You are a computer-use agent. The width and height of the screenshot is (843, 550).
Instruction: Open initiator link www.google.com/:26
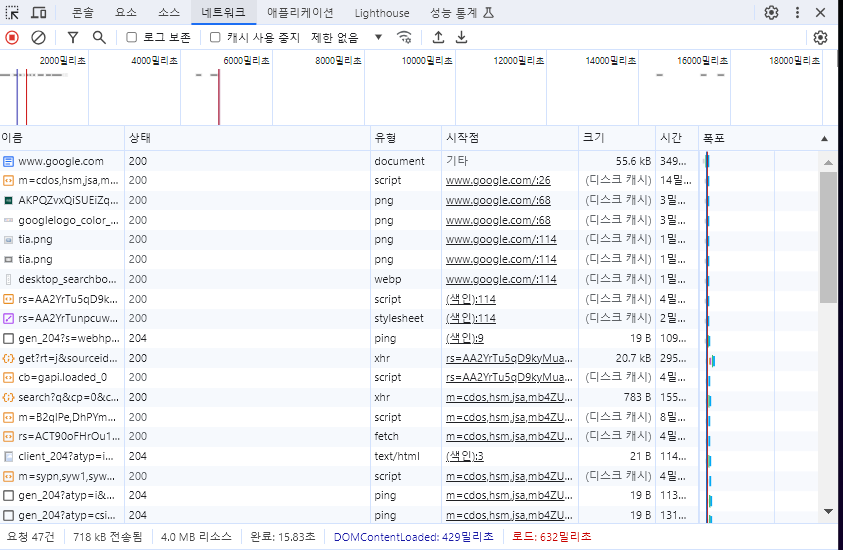(498, 181)
